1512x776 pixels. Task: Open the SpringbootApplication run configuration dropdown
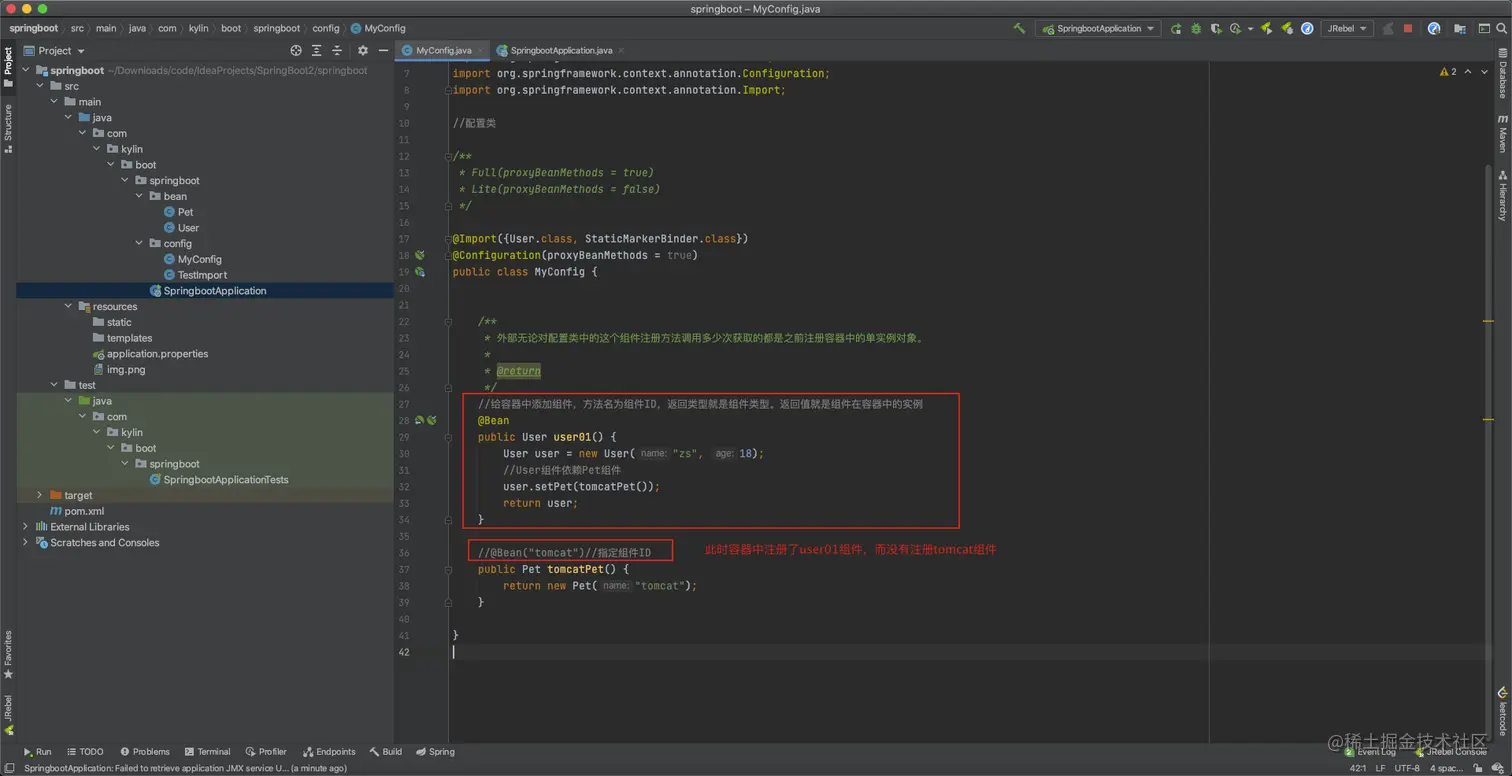1097,28
